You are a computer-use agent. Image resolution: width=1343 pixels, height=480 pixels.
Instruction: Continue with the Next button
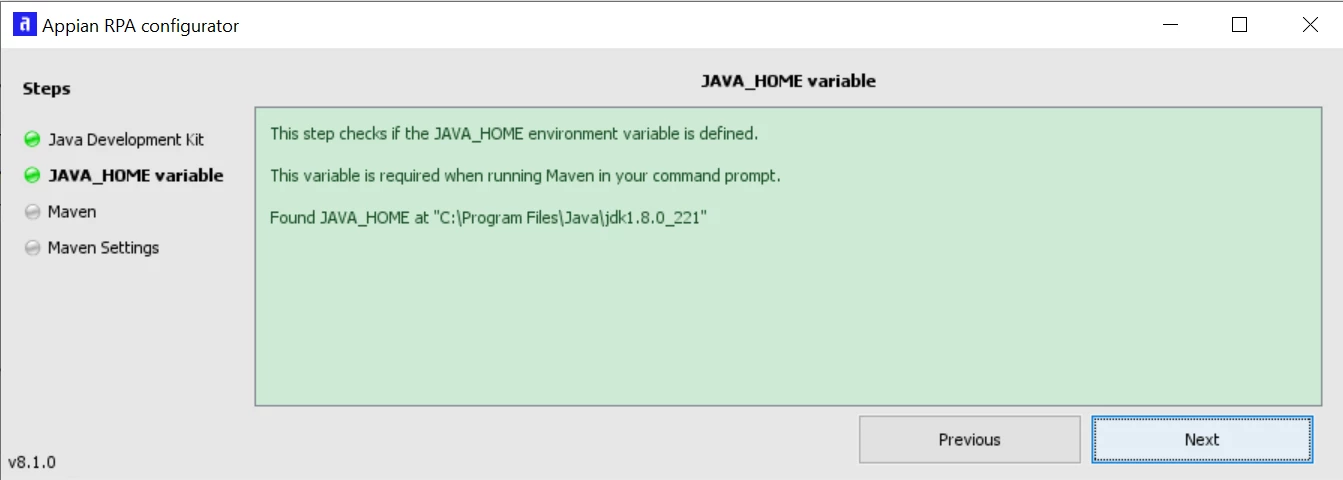(x=1201, y=440)
